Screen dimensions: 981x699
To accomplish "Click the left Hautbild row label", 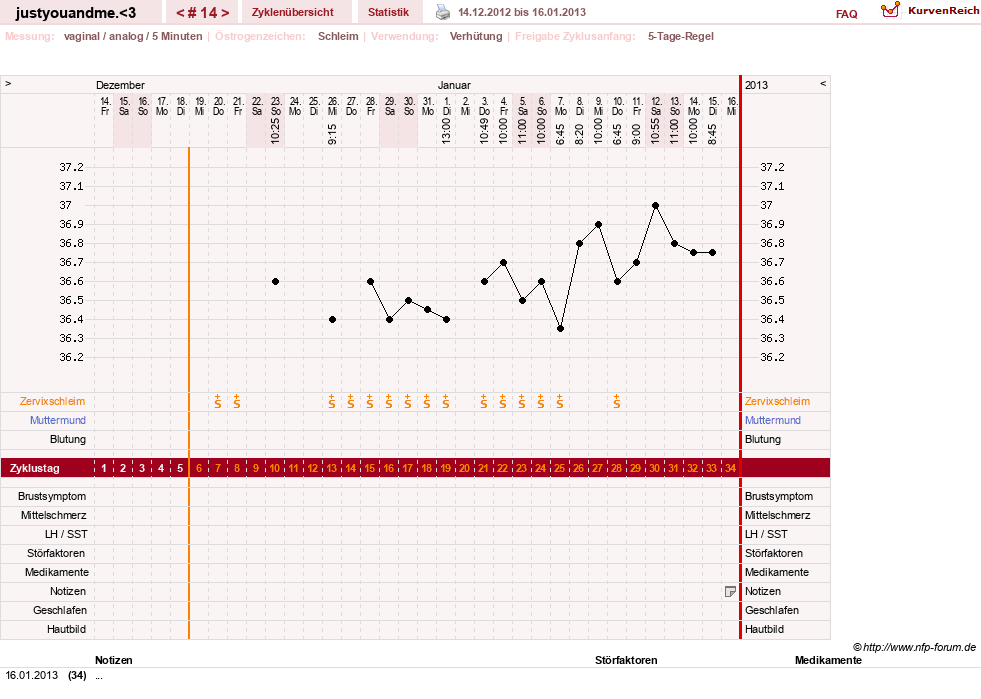I will [66, 629].
